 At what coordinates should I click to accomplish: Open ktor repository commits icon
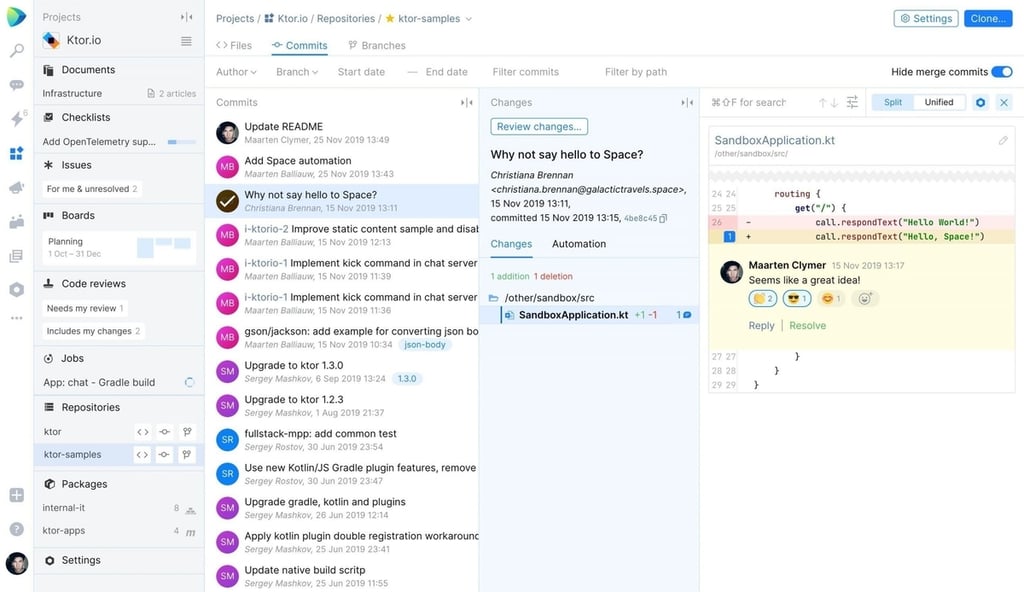(x=165, y=432)
